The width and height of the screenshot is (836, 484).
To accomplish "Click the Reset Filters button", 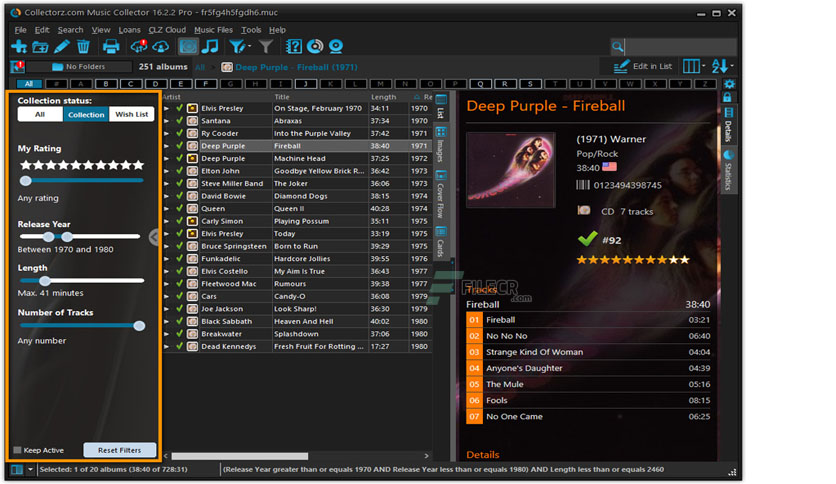I will coord(119,450).
